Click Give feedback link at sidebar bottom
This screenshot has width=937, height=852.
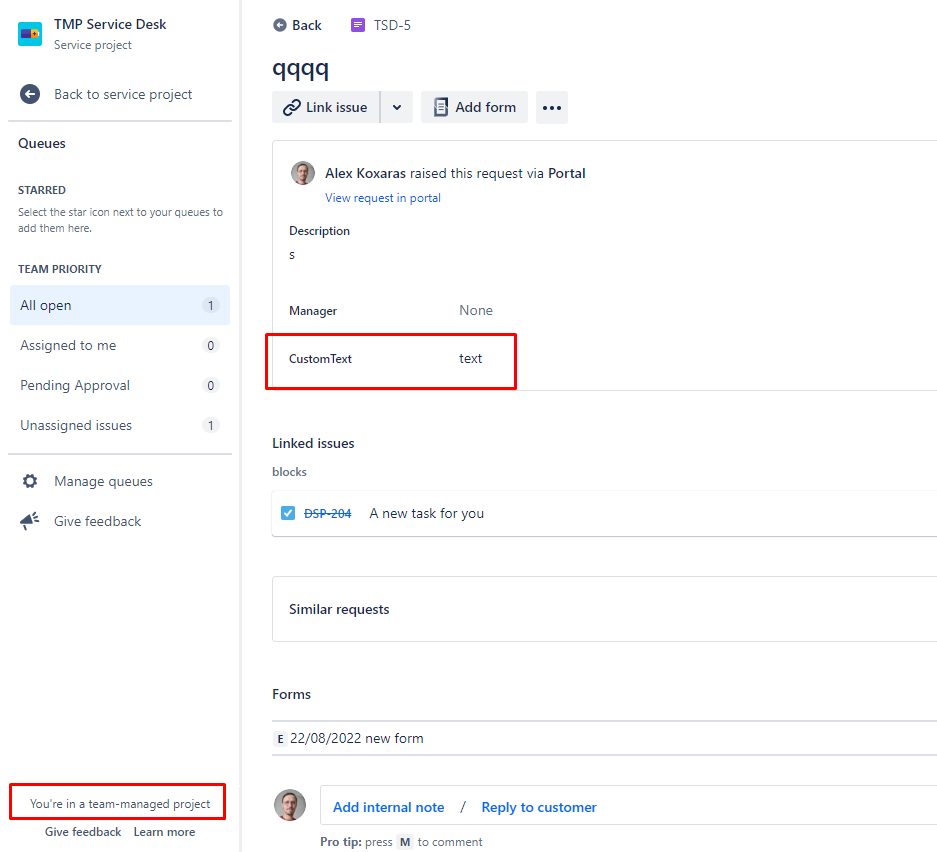pyautogui.click(x=83, y=832)
